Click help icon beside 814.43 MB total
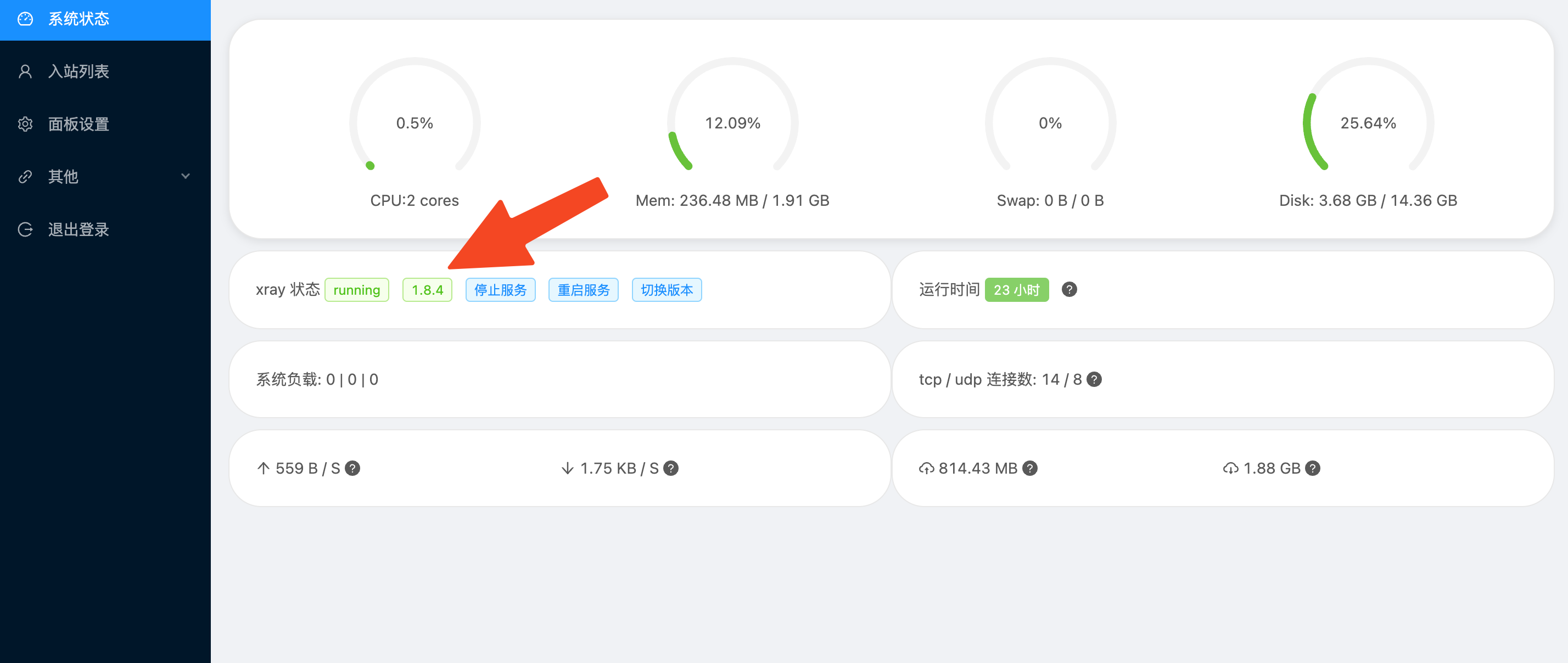Image resolution: width=1568 pixels, height=663 pixels. pos(1029,468)
